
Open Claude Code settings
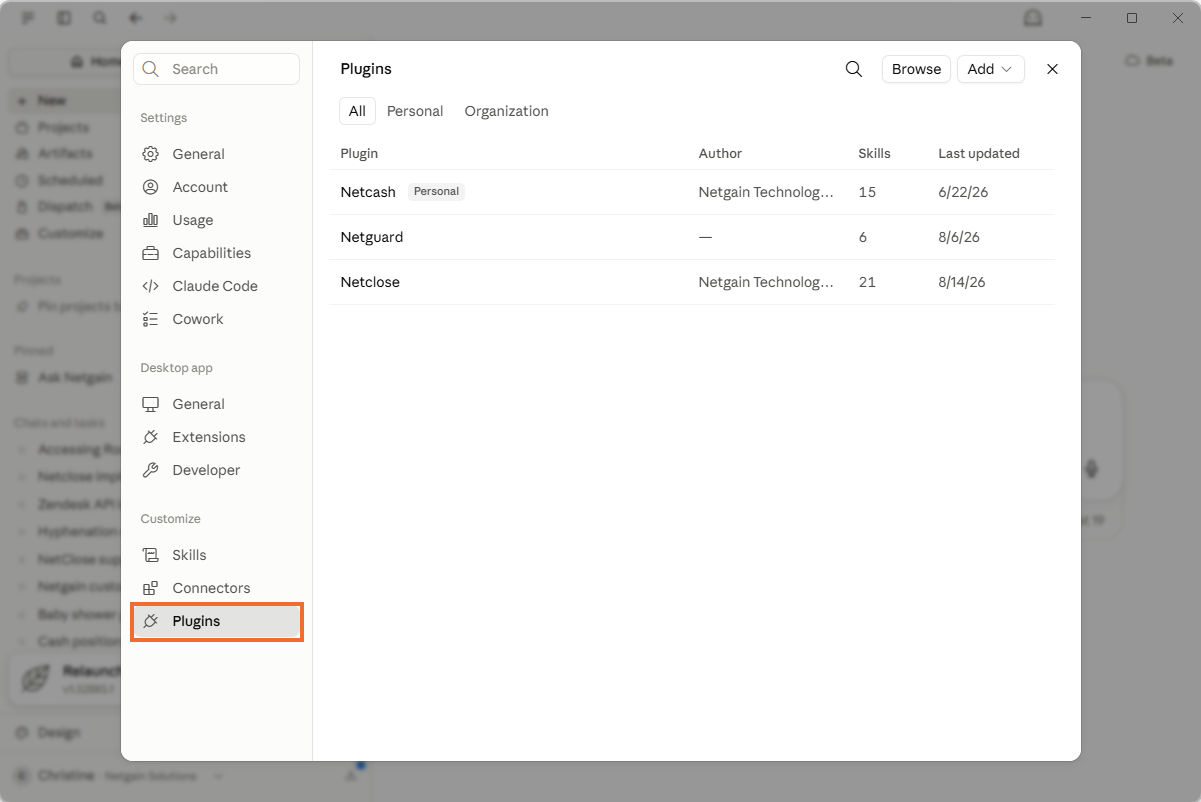click(x=216, y=286)
